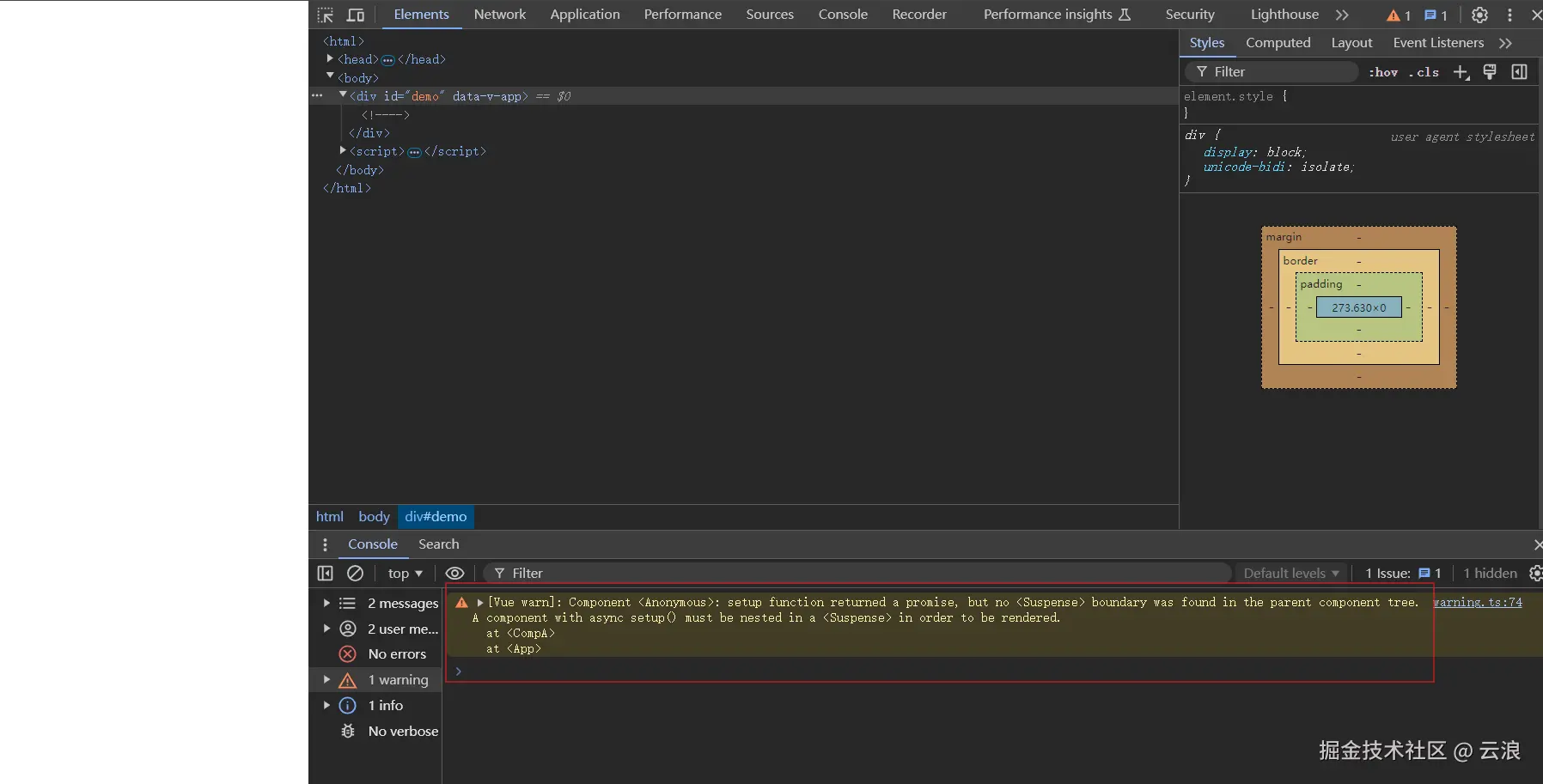Switch to the Network tab
Viewport: 1543px width, 784px height.
tap(499, 15)
